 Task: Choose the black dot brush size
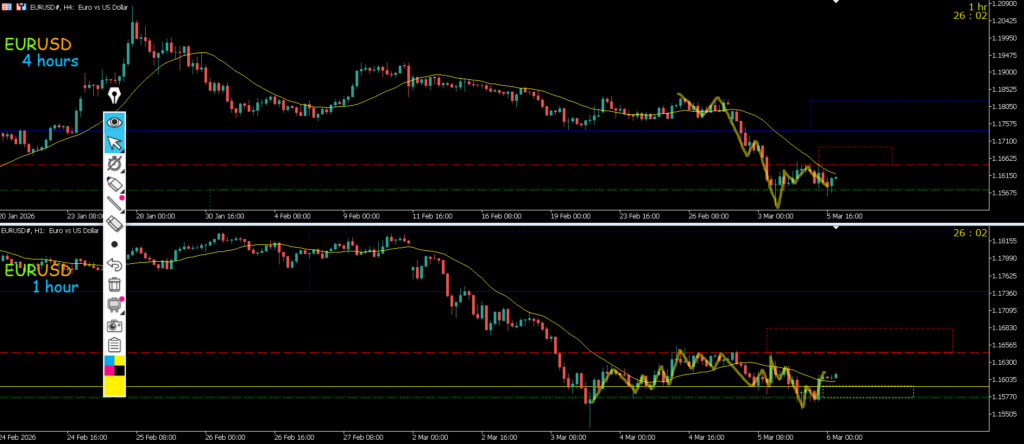115,244
